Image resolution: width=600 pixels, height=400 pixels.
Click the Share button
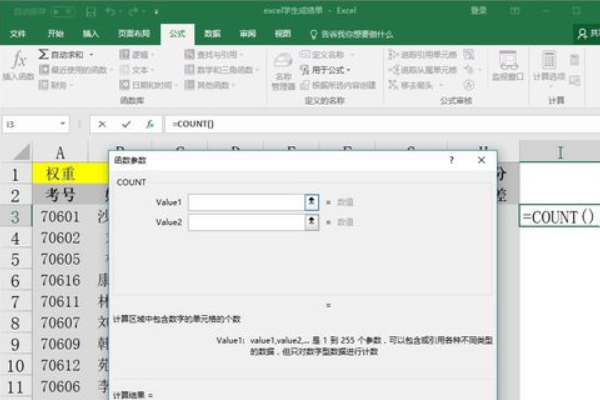point(587,34)
